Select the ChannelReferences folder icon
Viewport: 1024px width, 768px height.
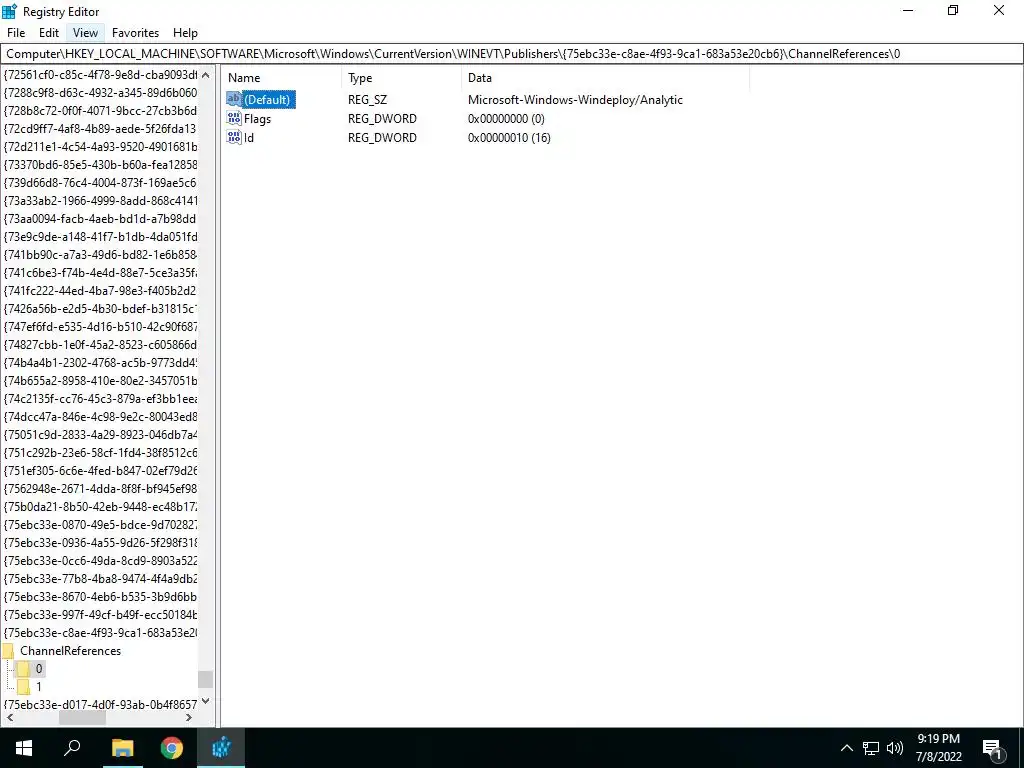point(8,650)
